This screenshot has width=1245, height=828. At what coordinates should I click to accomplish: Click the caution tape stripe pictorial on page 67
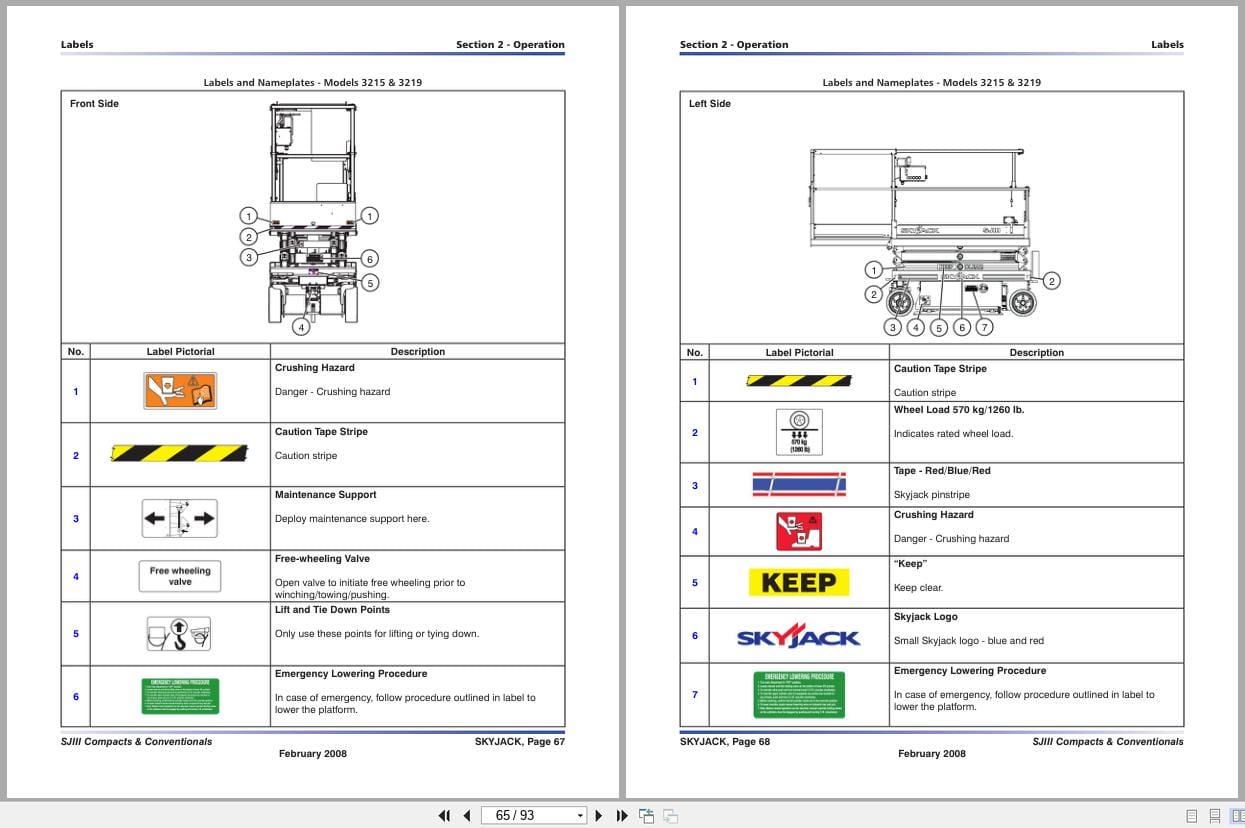click(180, 453)
